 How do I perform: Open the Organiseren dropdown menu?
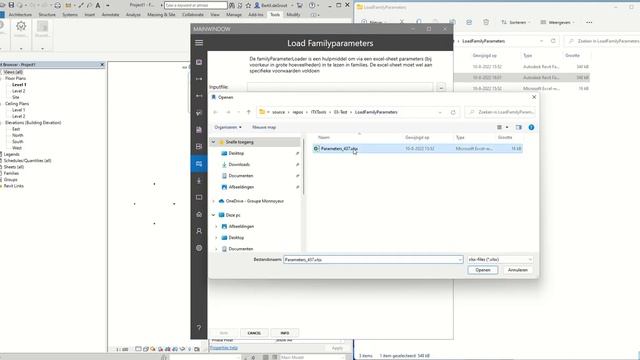click(228, 127)
